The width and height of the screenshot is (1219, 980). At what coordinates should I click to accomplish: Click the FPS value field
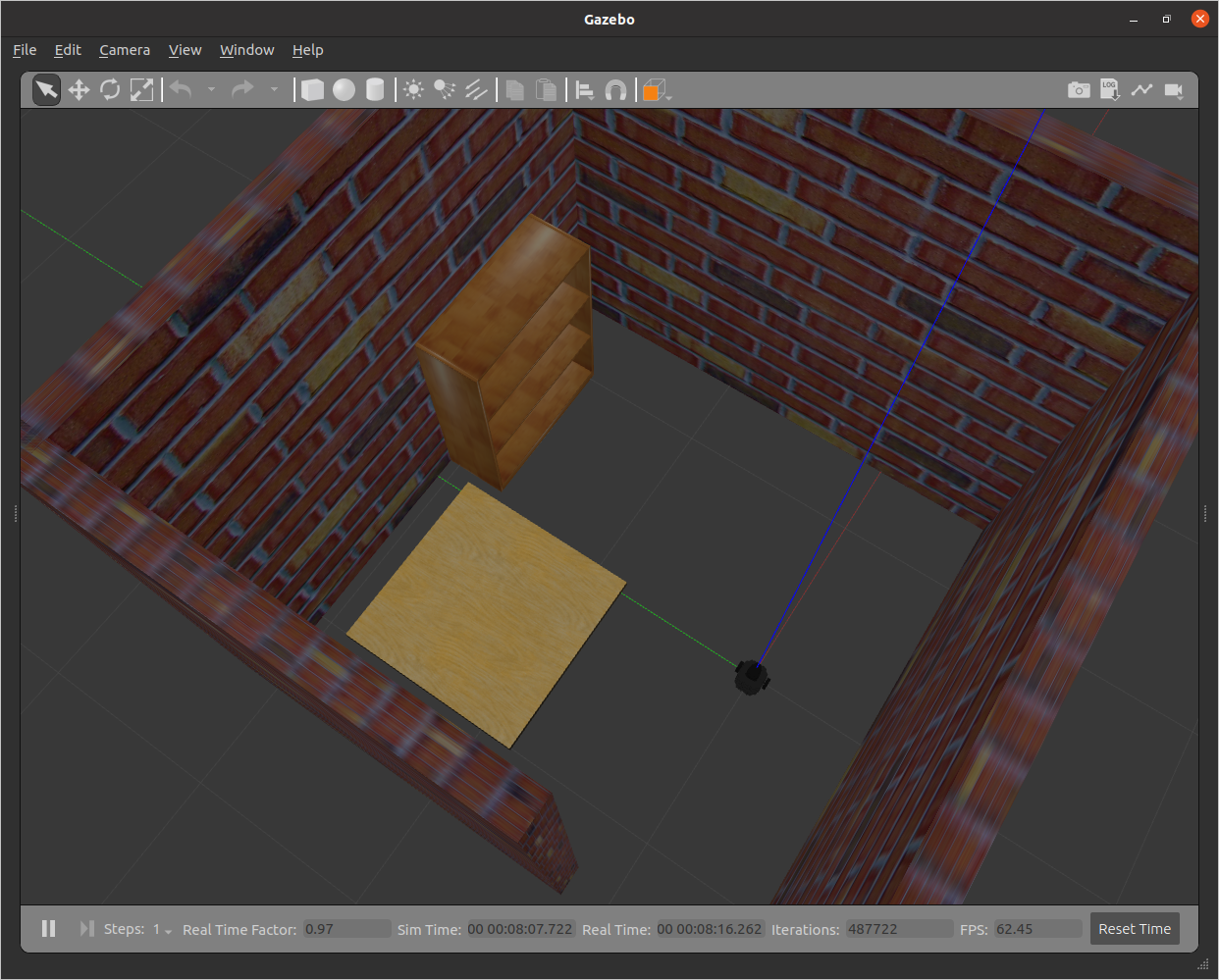1036,929
